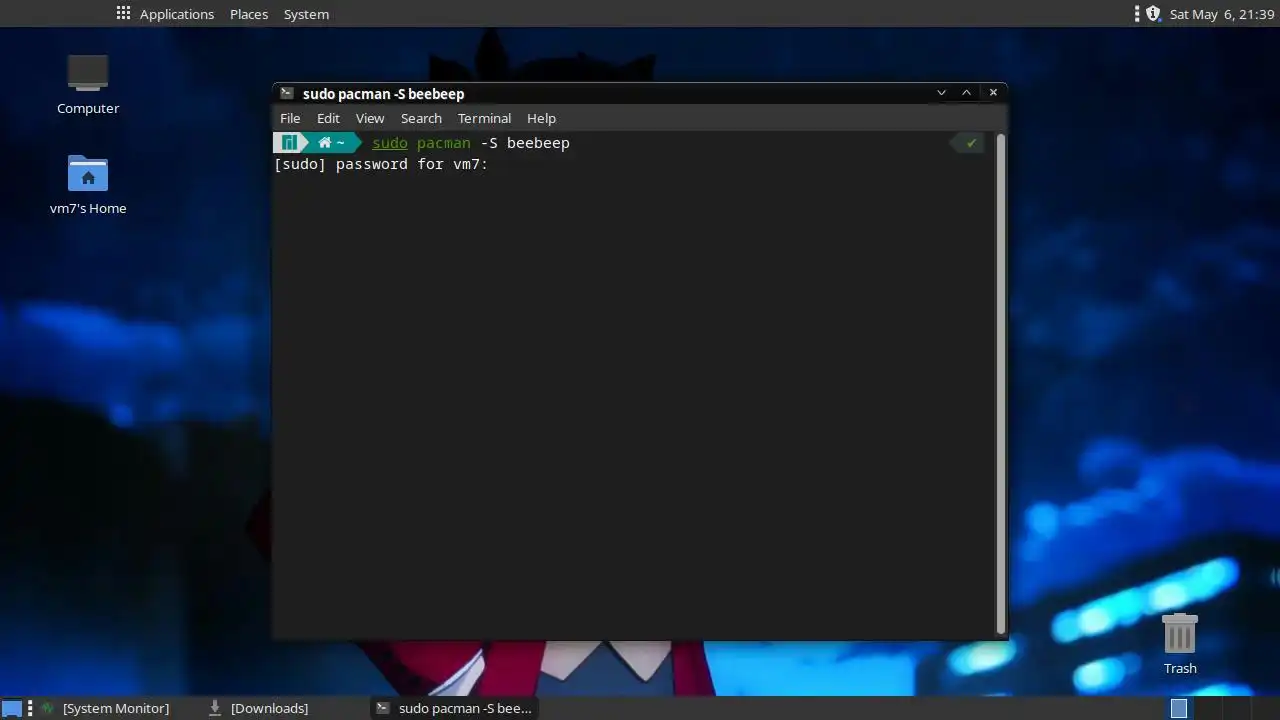Open the Trash desktop icon
The width and height of the screenshot is (1280, 720).
point(1180,644)
